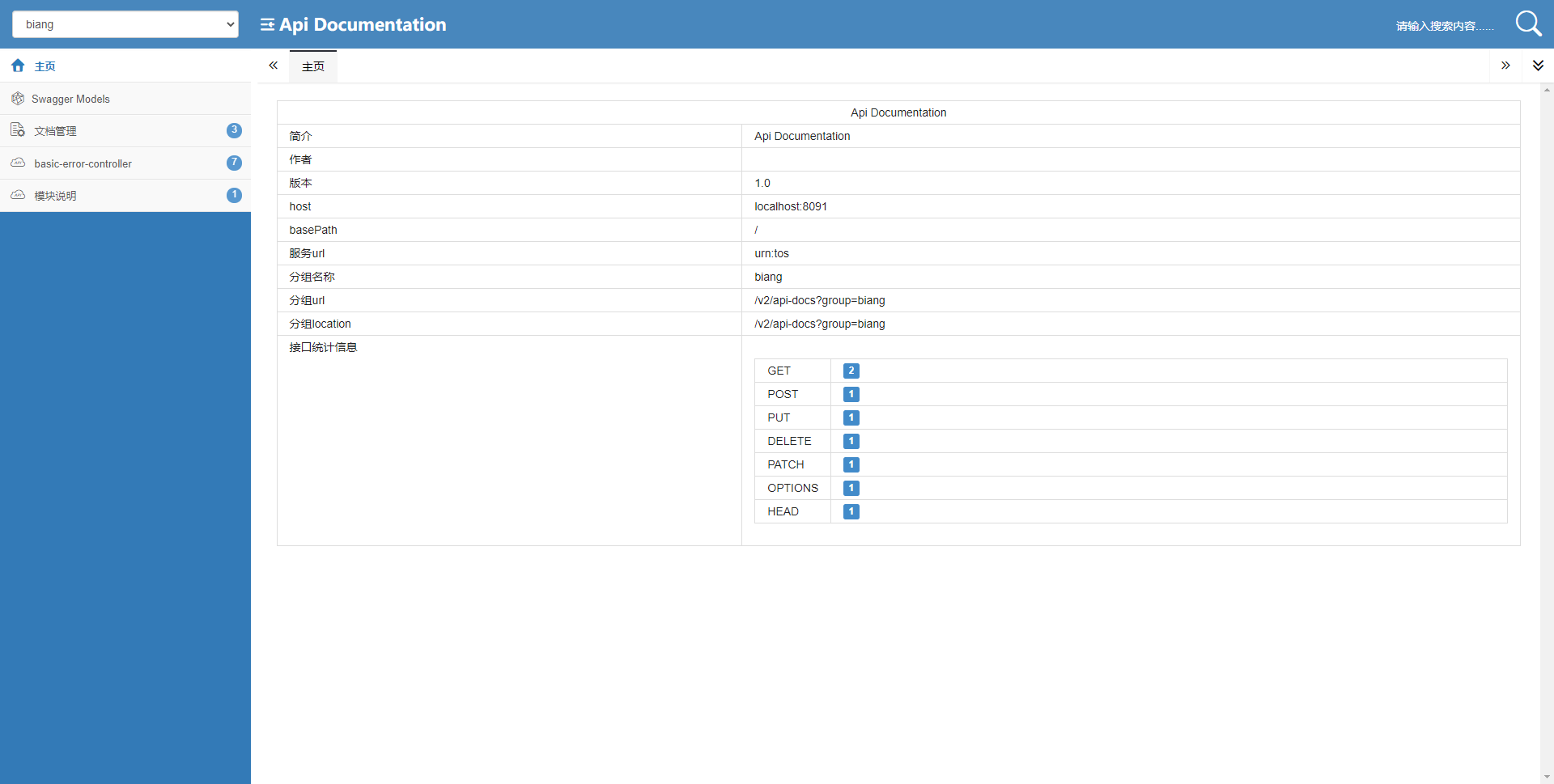1554x784 pixels.
Task: Open the biang group dropdown
Action: [125, 24]
